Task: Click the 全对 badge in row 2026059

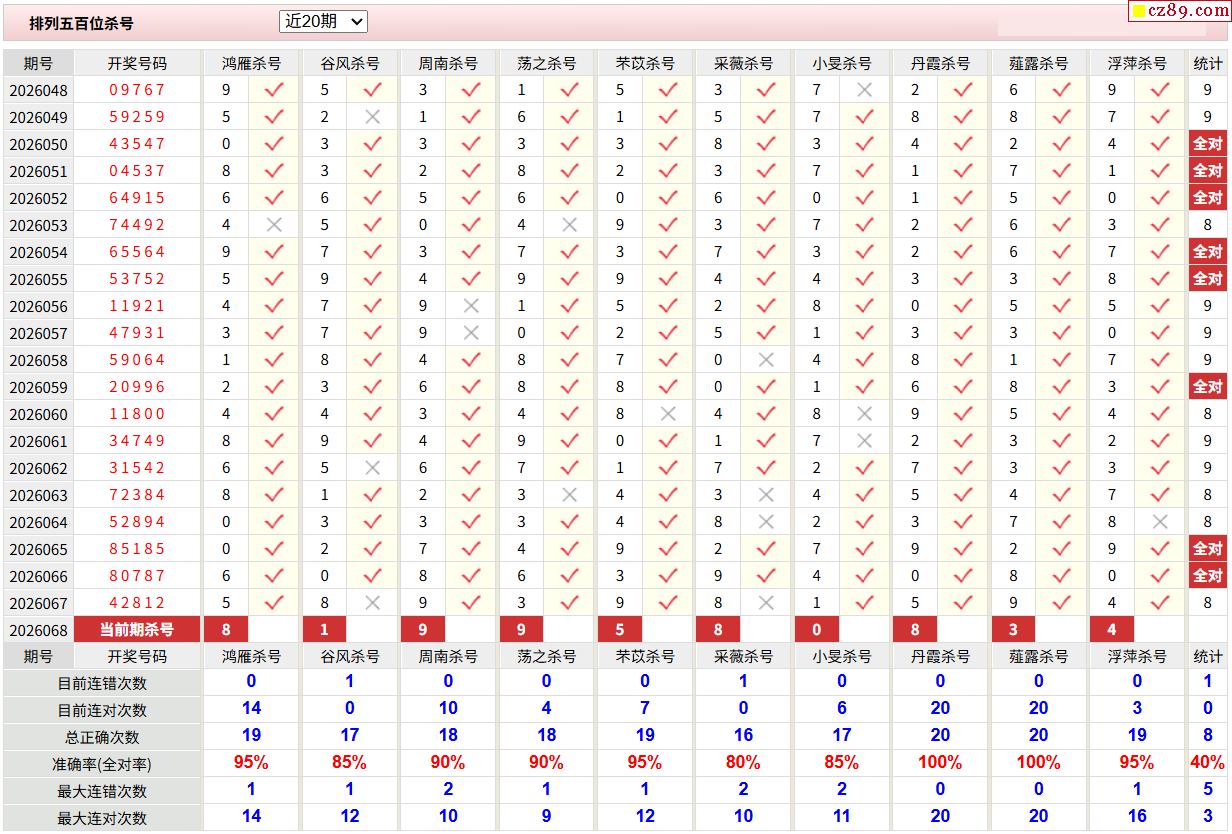Action: coord(1208,386)
